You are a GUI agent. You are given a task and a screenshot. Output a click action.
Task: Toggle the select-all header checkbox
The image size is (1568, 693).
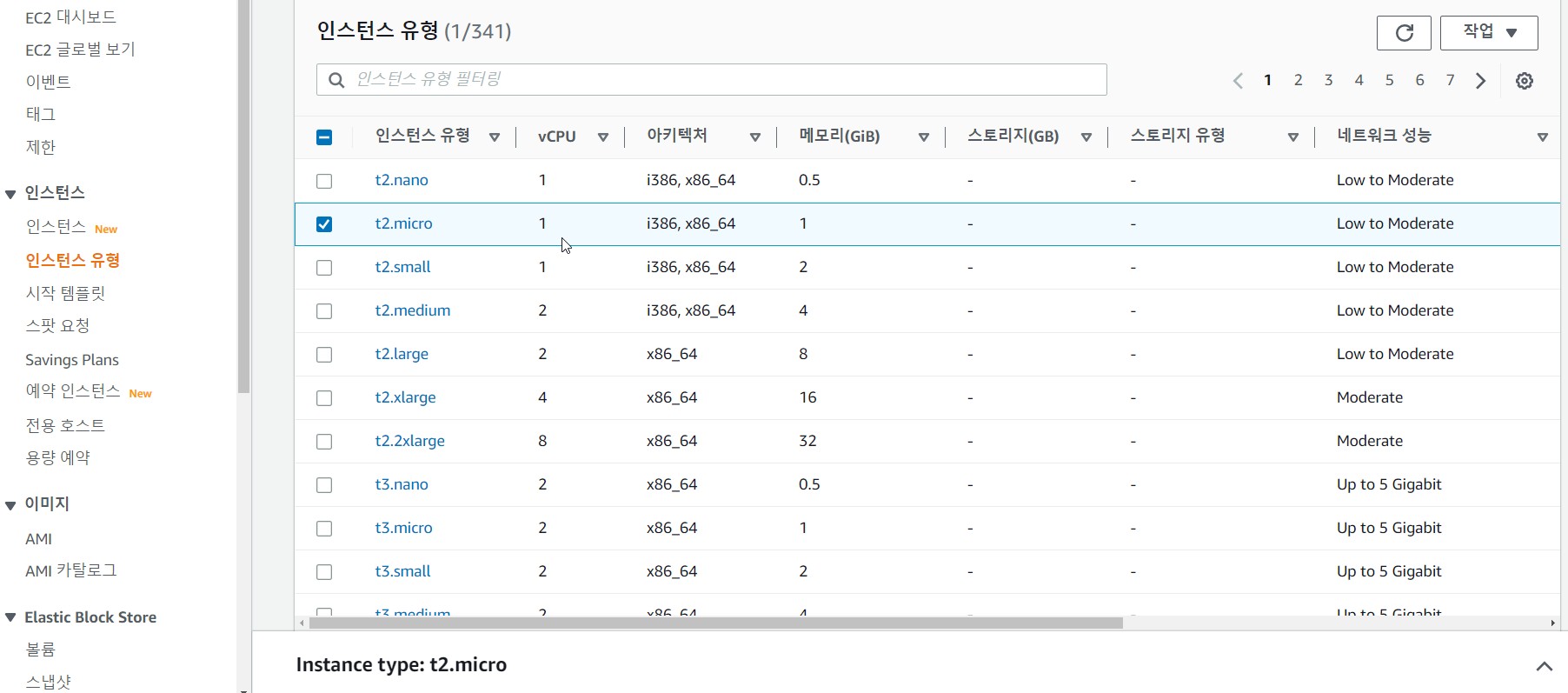click(x=324, y=137)
